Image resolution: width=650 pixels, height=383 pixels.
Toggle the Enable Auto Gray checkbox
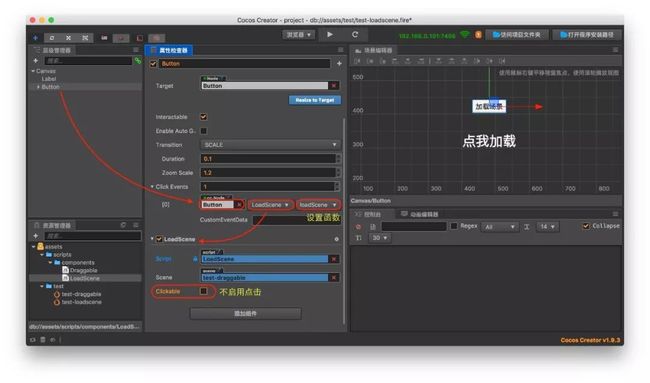[x=204, y=131]
